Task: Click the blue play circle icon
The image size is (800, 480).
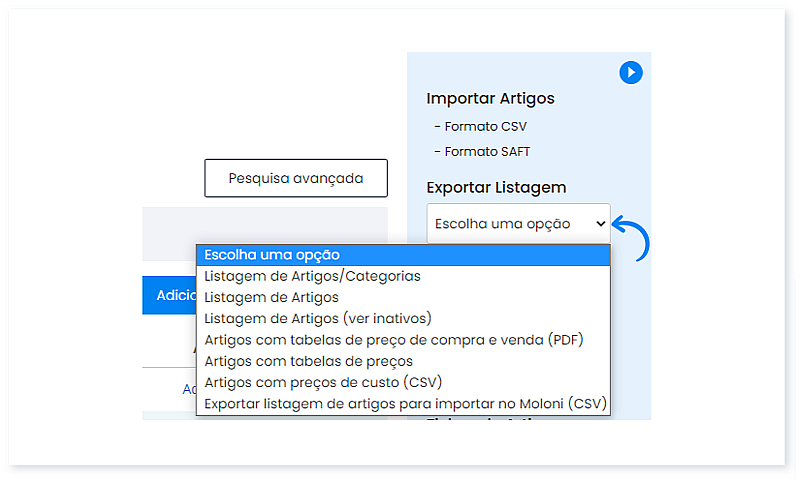Action: [630, 72]
